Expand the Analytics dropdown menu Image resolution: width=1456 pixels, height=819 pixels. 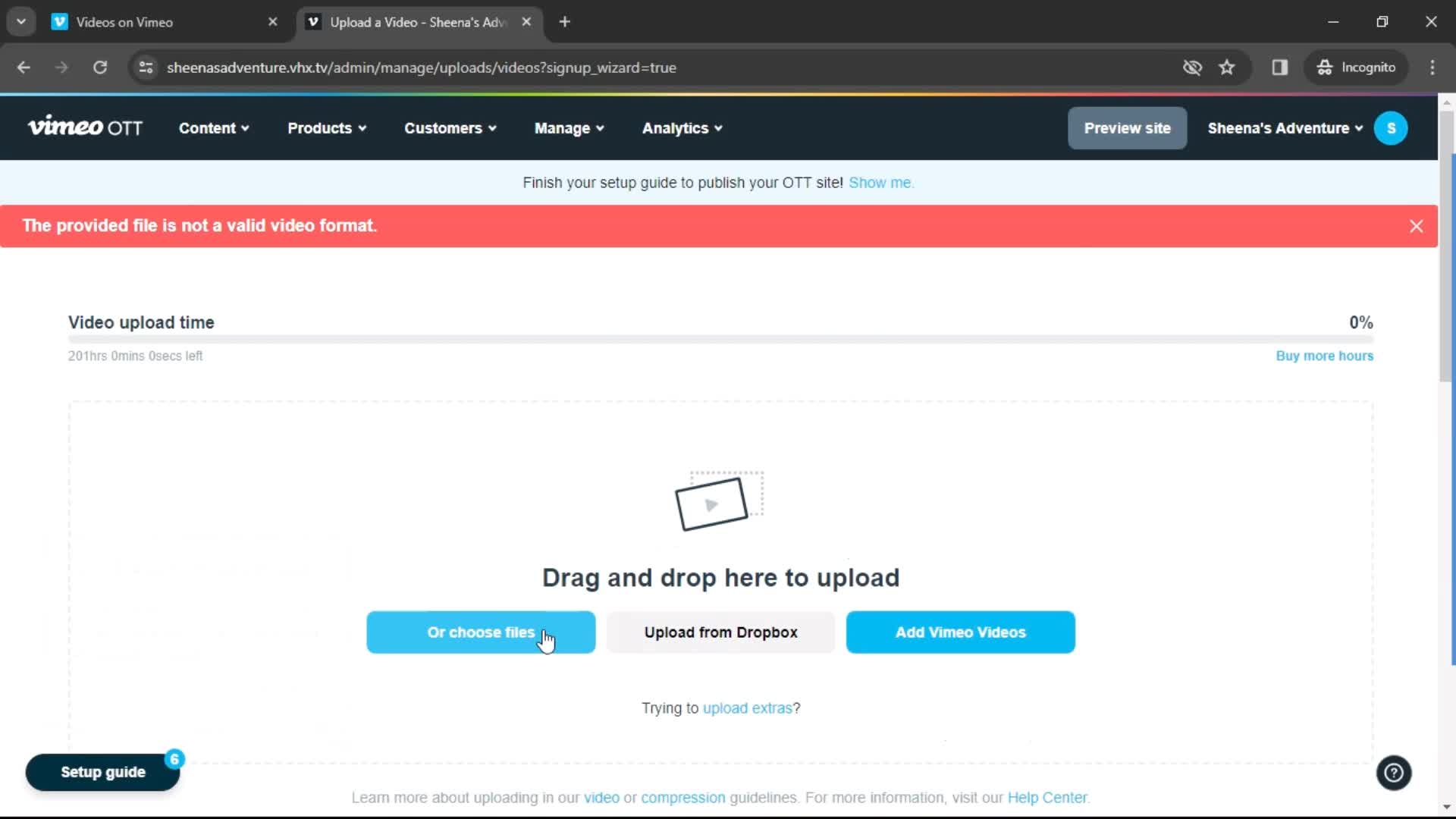[683, 128]
